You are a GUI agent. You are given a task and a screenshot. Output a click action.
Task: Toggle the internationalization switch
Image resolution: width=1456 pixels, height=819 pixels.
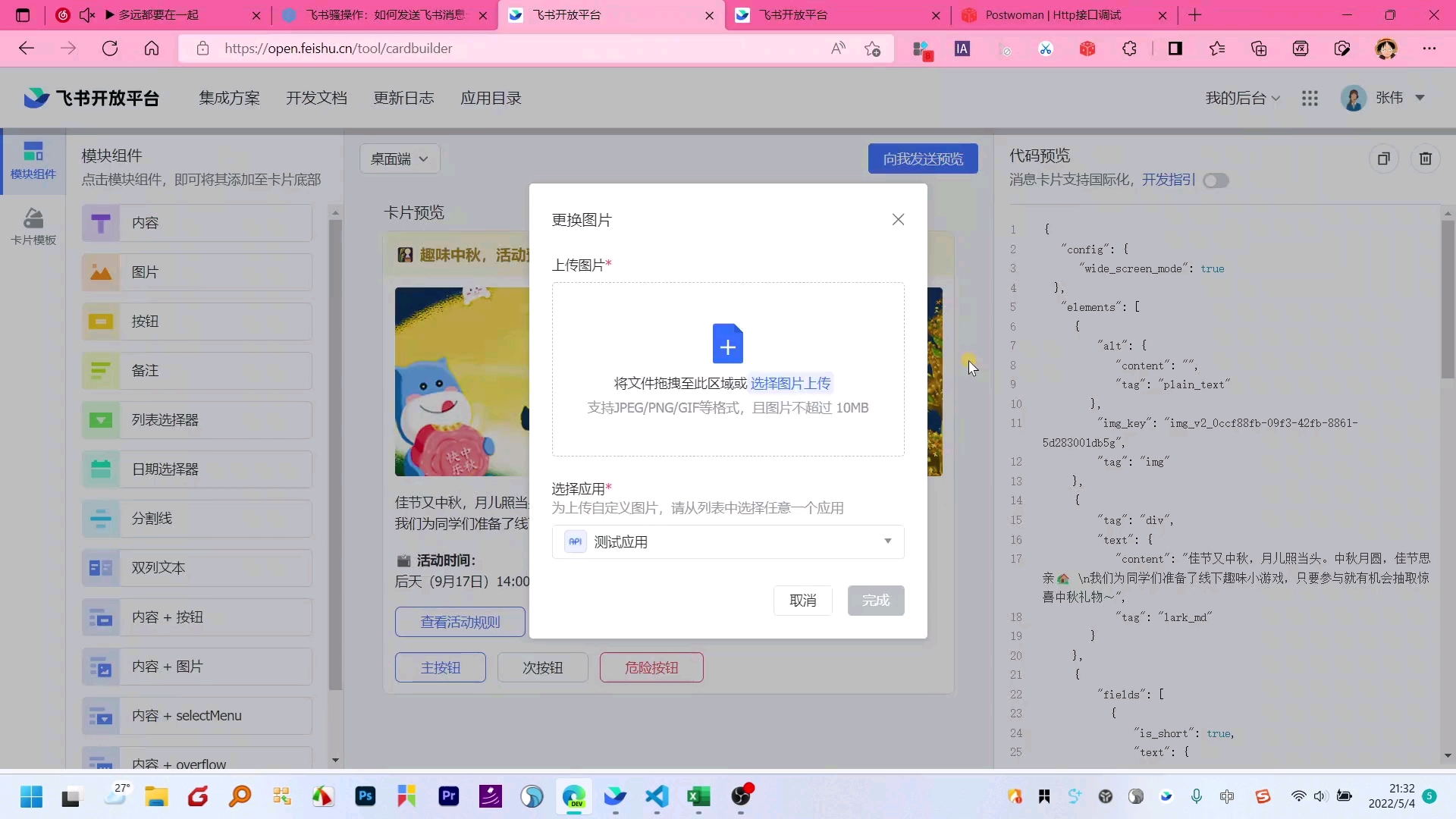1216,180
